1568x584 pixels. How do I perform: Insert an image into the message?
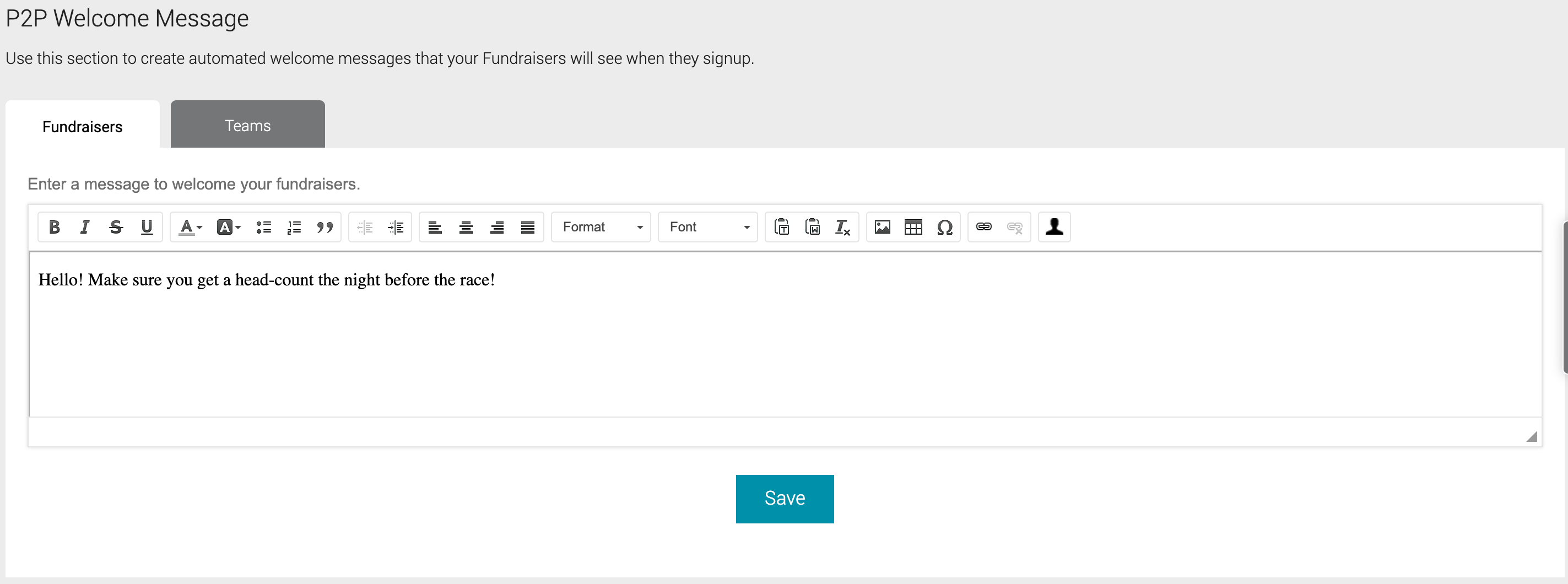(x=882, y=227)
